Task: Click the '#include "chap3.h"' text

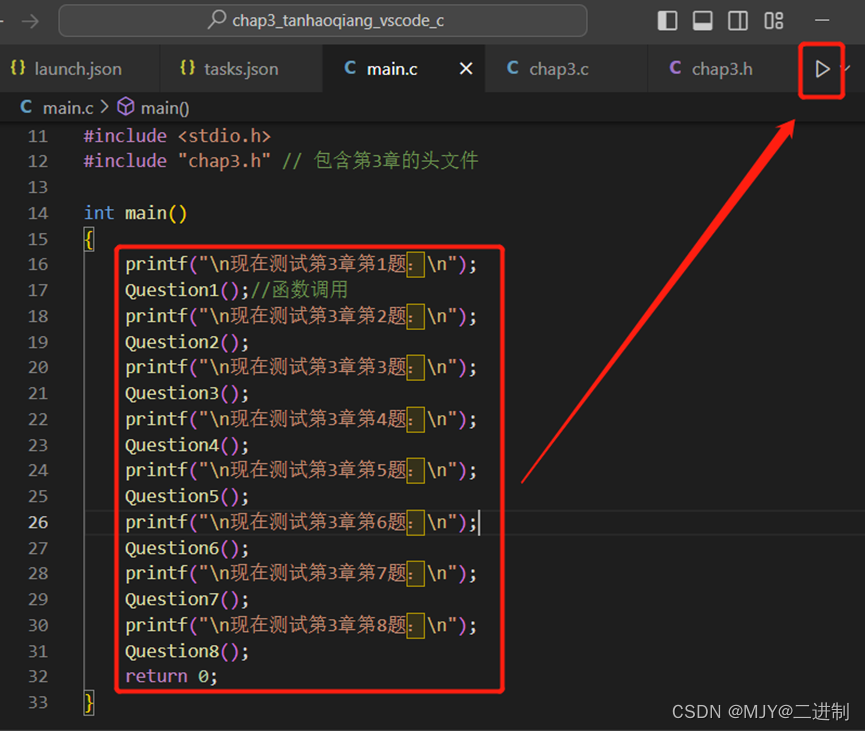Action: point(177,161)
